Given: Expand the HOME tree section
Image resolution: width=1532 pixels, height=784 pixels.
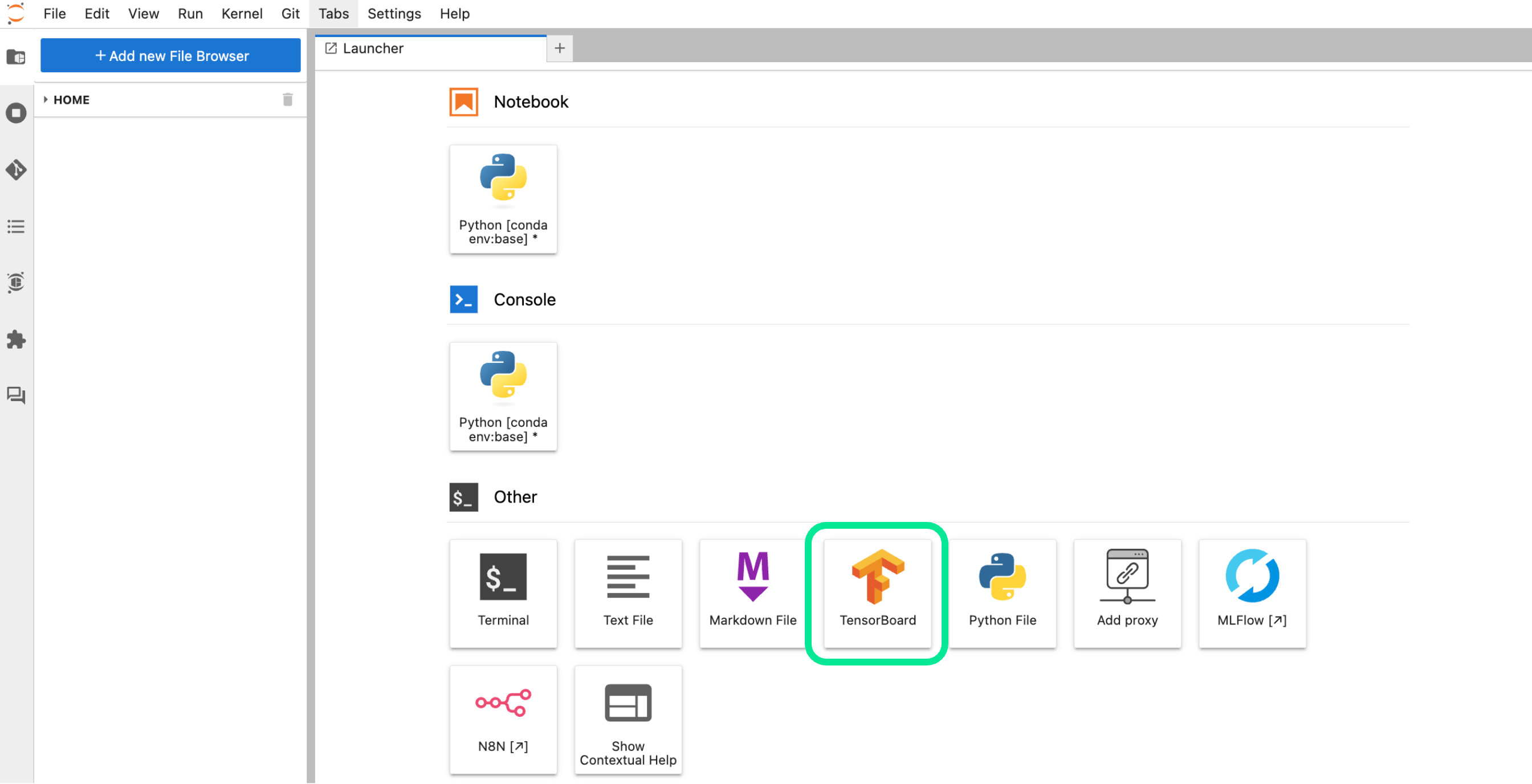Looking at the screenshot, I should click(46, 100).
